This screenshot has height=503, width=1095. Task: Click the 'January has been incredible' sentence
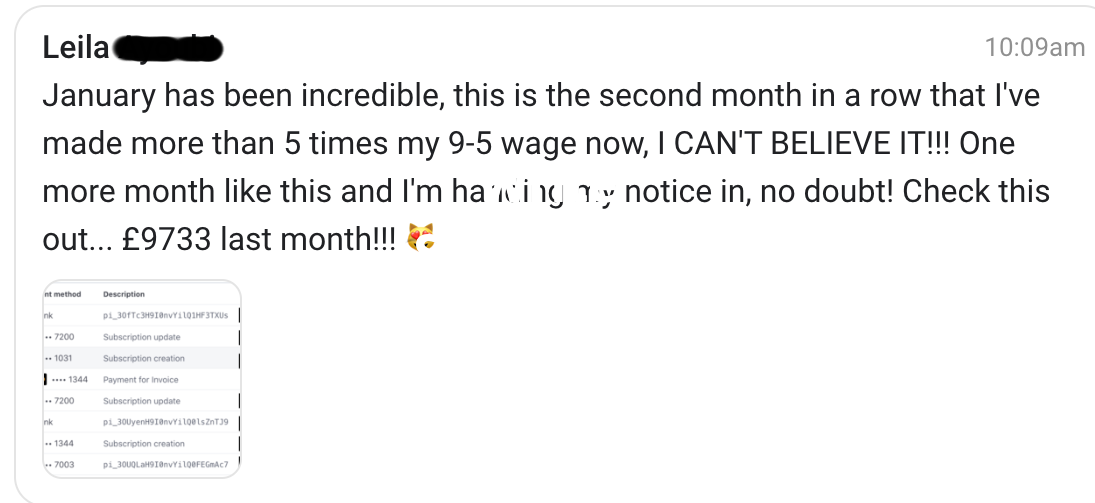click(243, 96)
